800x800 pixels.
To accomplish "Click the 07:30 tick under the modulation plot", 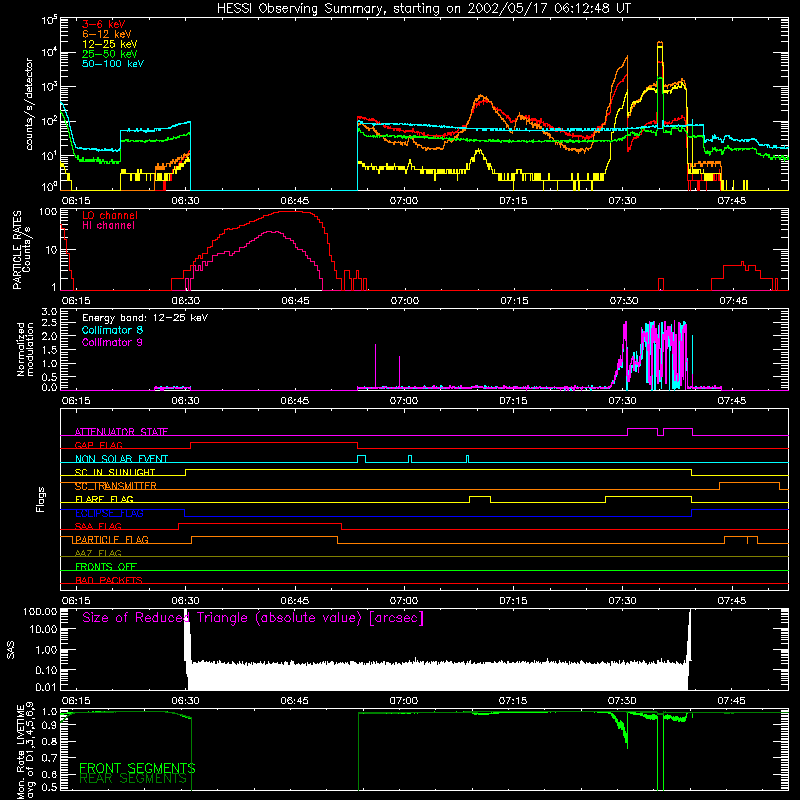I will [x=622, y=401].
